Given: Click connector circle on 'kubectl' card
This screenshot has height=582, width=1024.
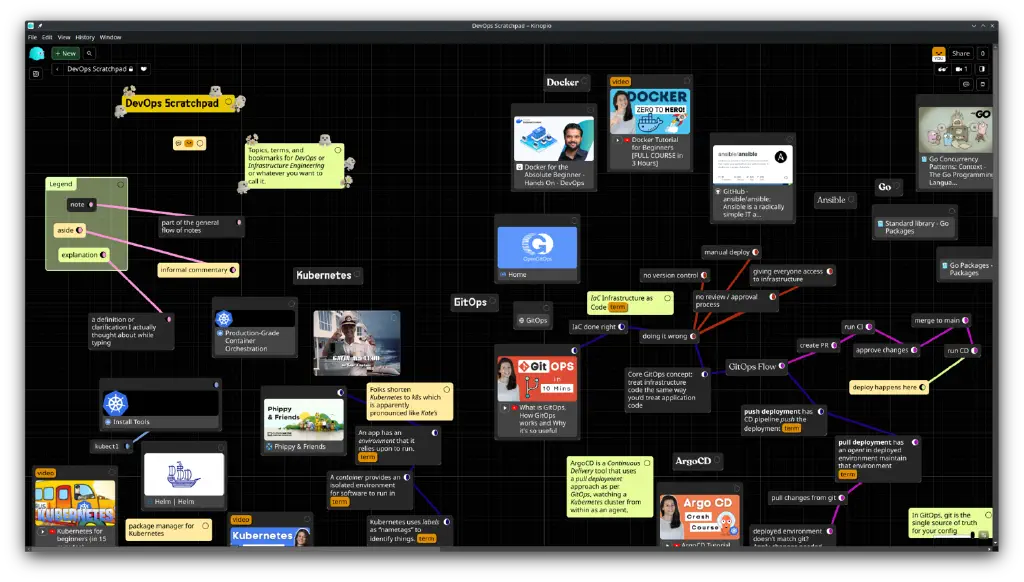Looking at the screenshot, I should 127,446.
